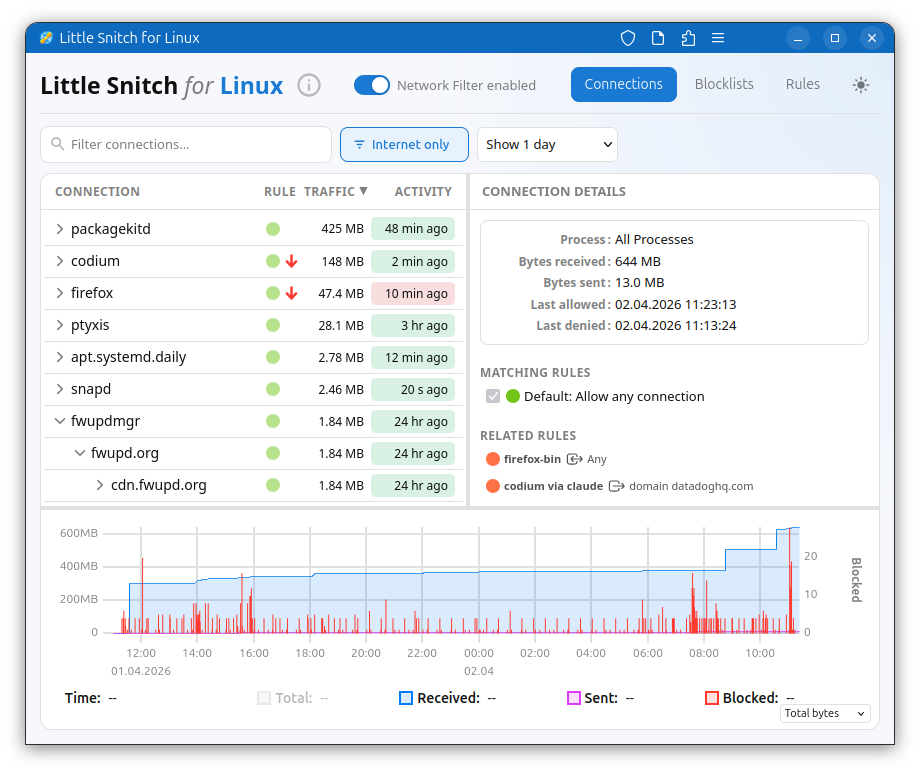Image resolution: width=920 pixels, height=773 pixels.
Task: Click the puzzle-piece extension icon in title bar
Action: pyautogui.click(x=688, y=37)
